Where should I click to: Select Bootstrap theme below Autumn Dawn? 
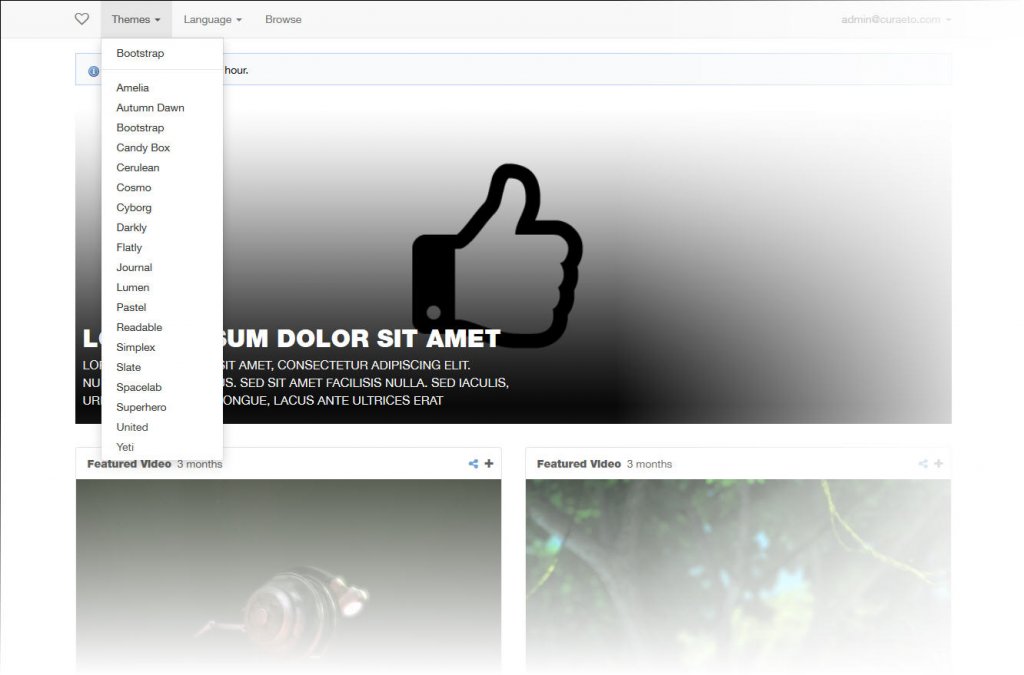(162, 128)
